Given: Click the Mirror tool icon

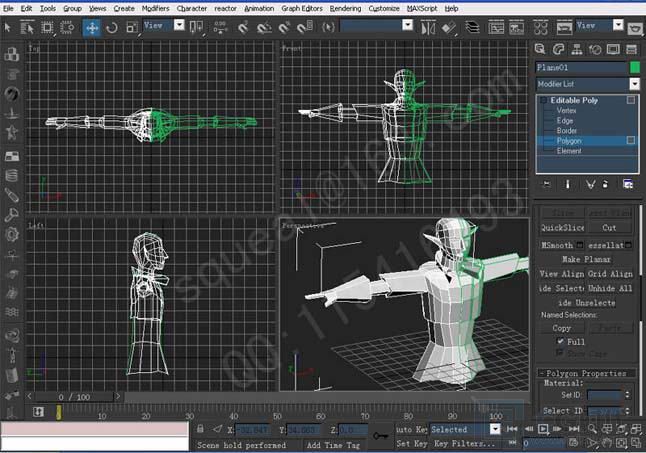Looking at the screenshot, I should coord(428,28).
